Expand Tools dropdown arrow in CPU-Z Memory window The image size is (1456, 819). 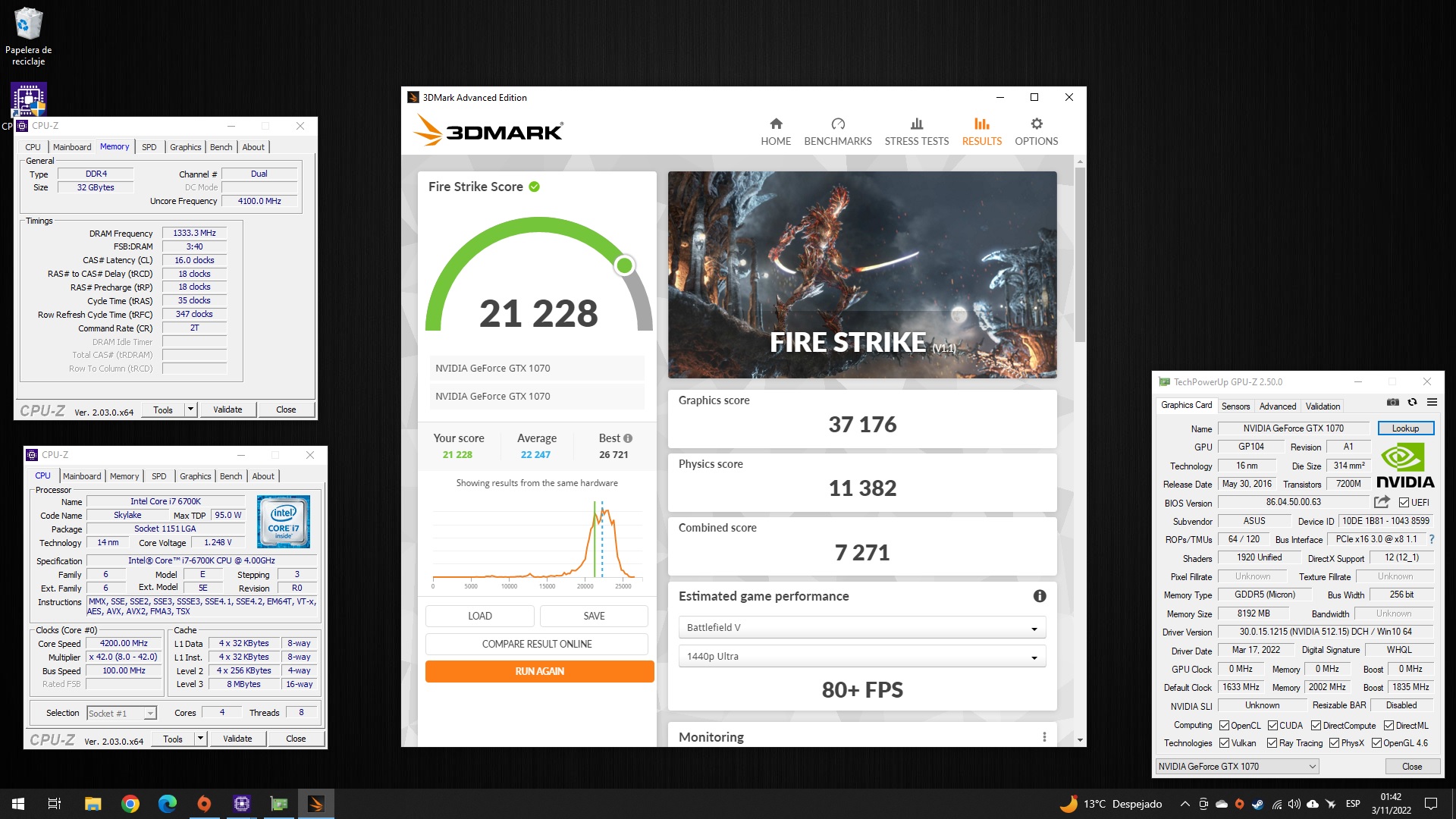(x=191, y=409)
